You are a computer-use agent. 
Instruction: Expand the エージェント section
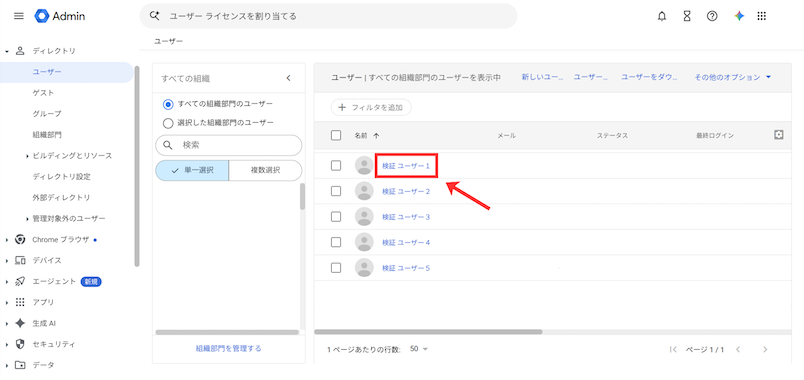tap(7, 282)
